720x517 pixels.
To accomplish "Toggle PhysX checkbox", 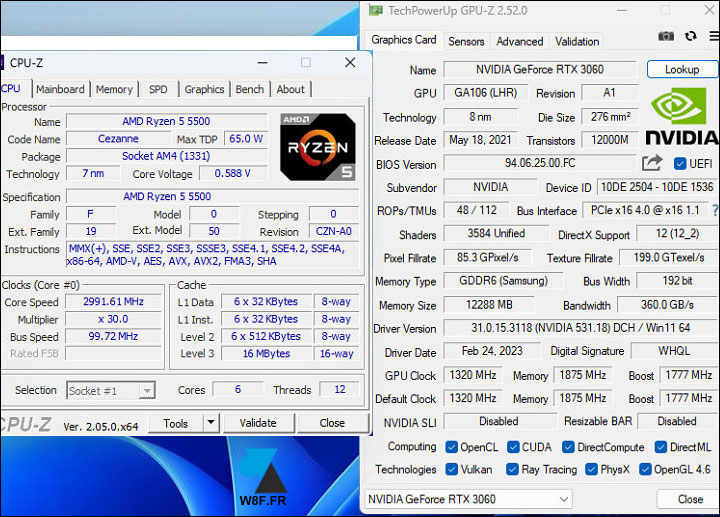I will [591, 469].
